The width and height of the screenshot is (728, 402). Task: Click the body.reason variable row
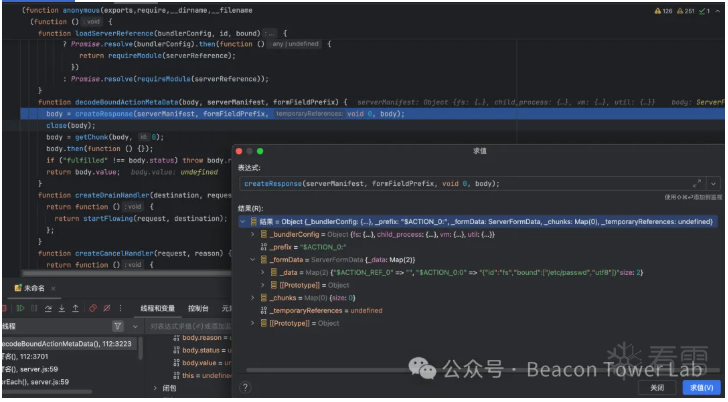point(202,338)
